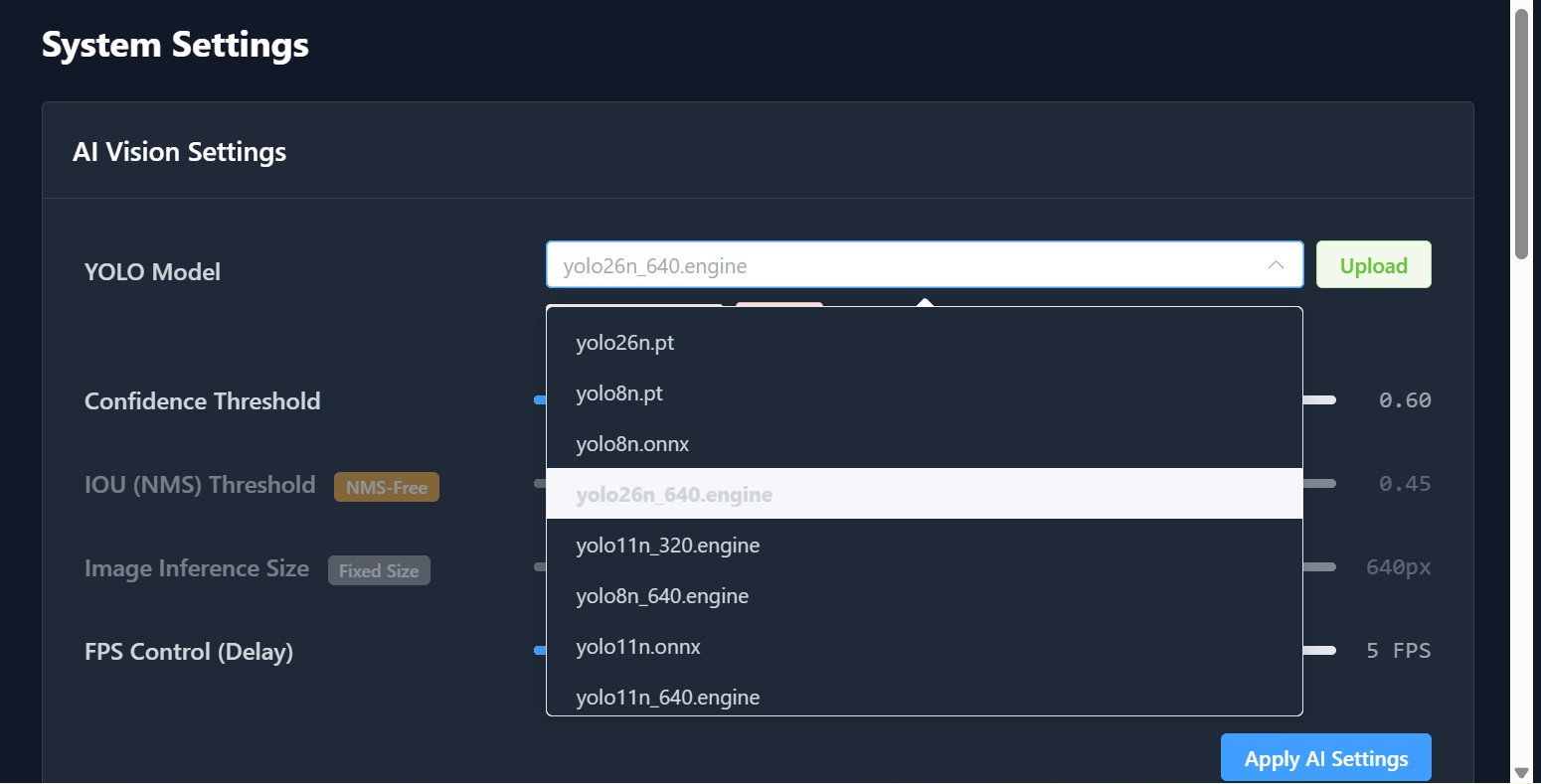
Task: Click the Apply AI Settings button
Action: coord(1325,758)
